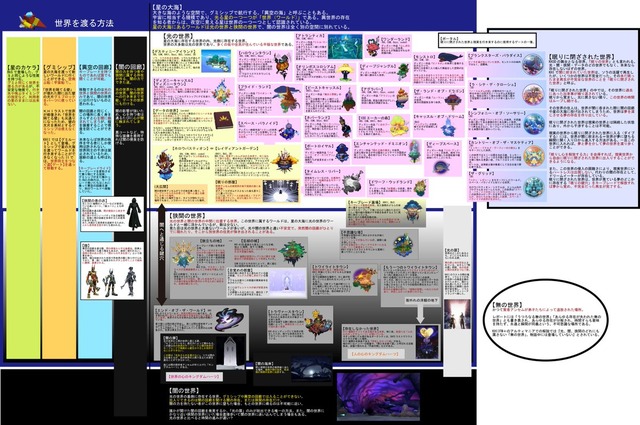This screenshot has width=640, height=425.
Task: Select the 【グミシップ】 column heading
Action: coord(59,67)
